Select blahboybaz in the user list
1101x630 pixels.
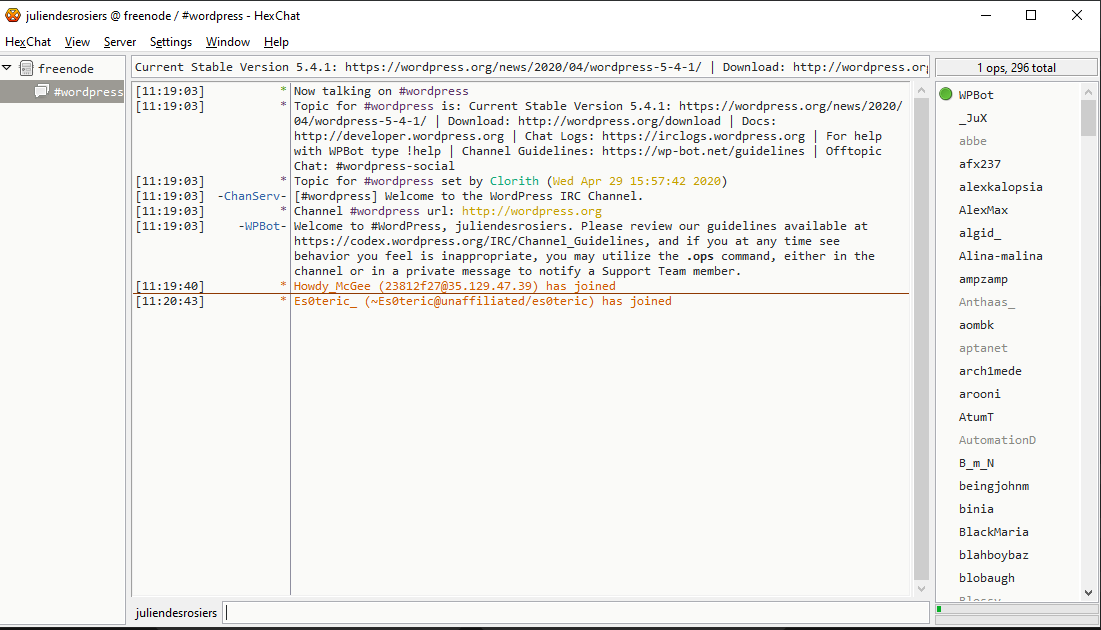tap(994, 555)
